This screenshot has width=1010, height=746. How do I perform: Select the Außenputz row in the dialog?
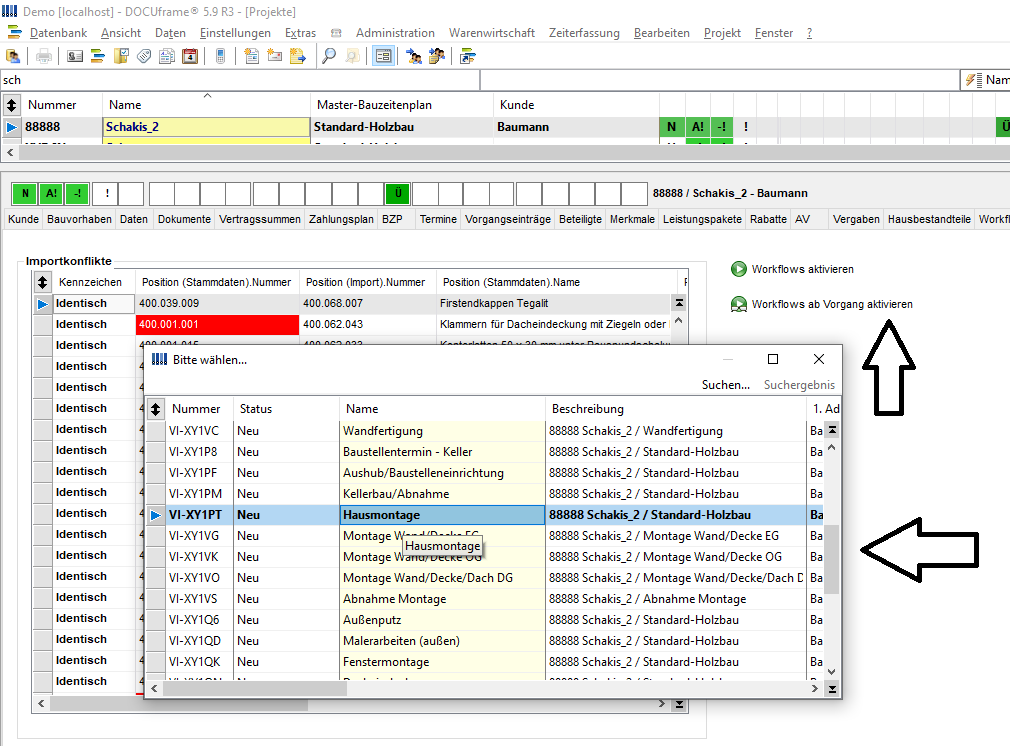(x=484, y=620)
